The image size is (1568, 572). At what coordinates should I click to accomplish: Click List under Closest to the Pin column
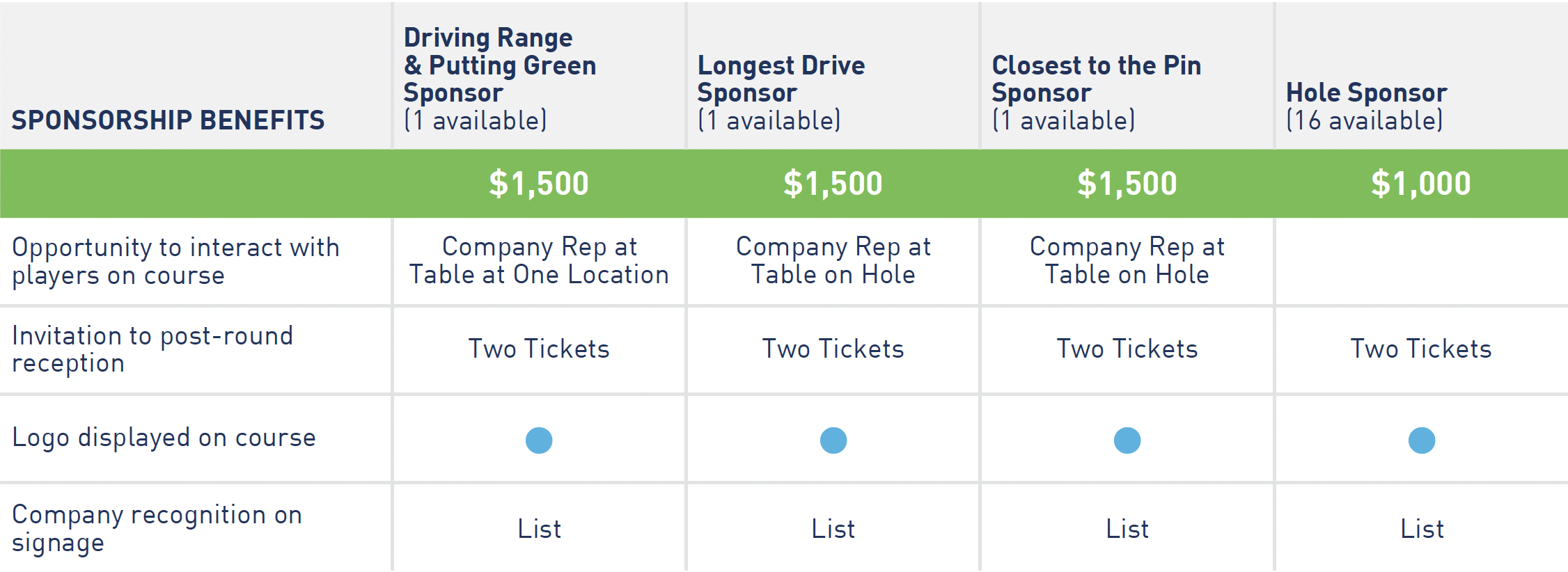point(1127,529)
